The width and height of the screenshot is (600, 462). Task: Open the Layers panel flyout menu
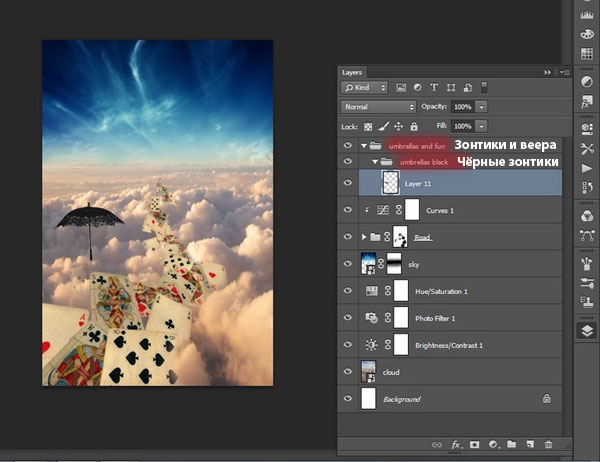565,72
